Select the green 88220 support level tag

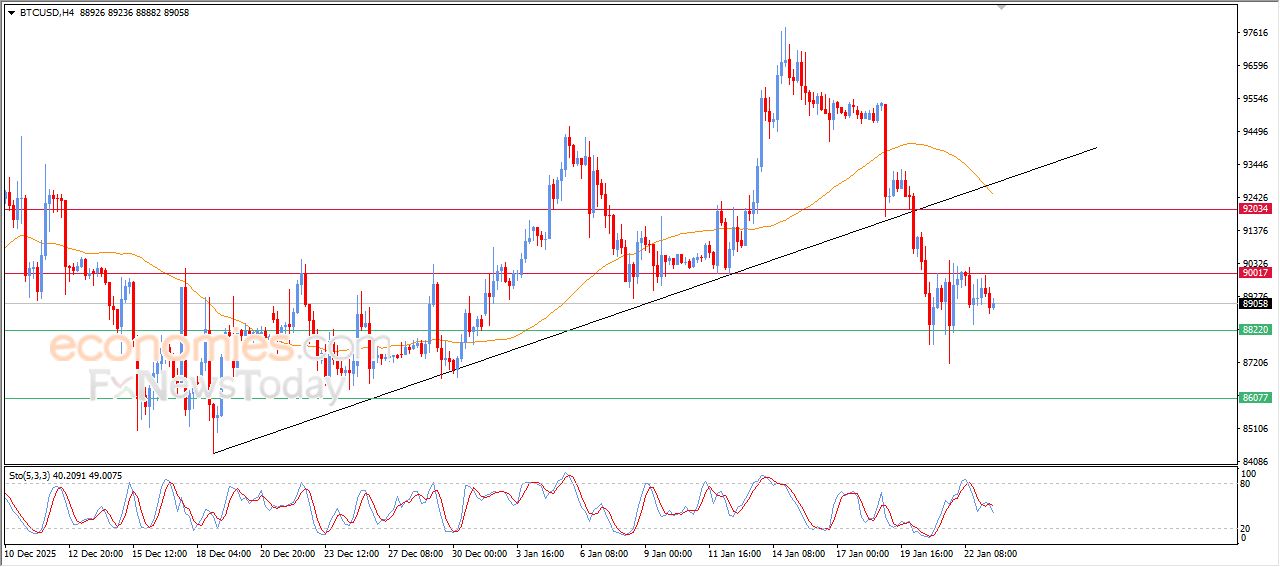[1254, 330]
